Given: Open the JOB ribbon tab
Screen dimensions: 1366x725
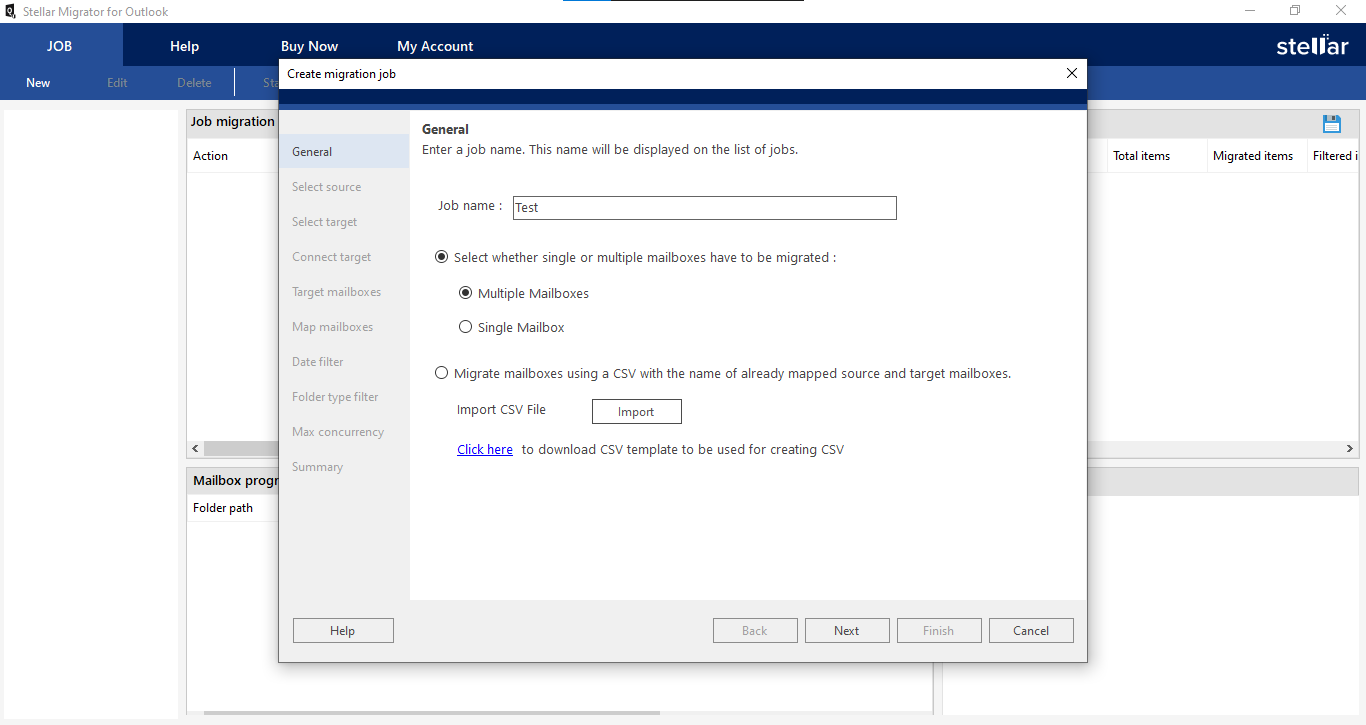Looking at the screenshot, I should coord(59,45).
